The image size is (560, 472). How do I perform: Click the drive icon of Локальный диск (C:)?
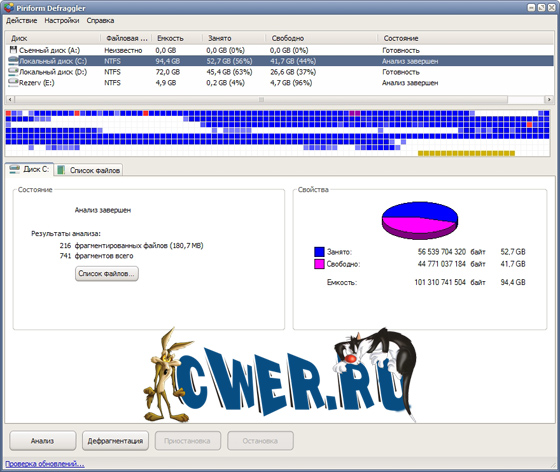click(x=13, y=60)
